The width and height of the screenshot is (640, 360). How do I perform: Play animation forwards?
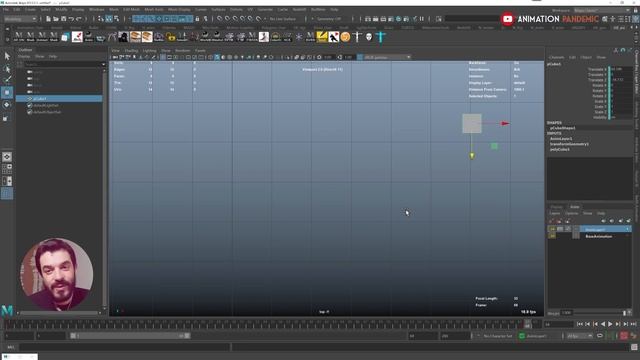[x=610, y=324]
